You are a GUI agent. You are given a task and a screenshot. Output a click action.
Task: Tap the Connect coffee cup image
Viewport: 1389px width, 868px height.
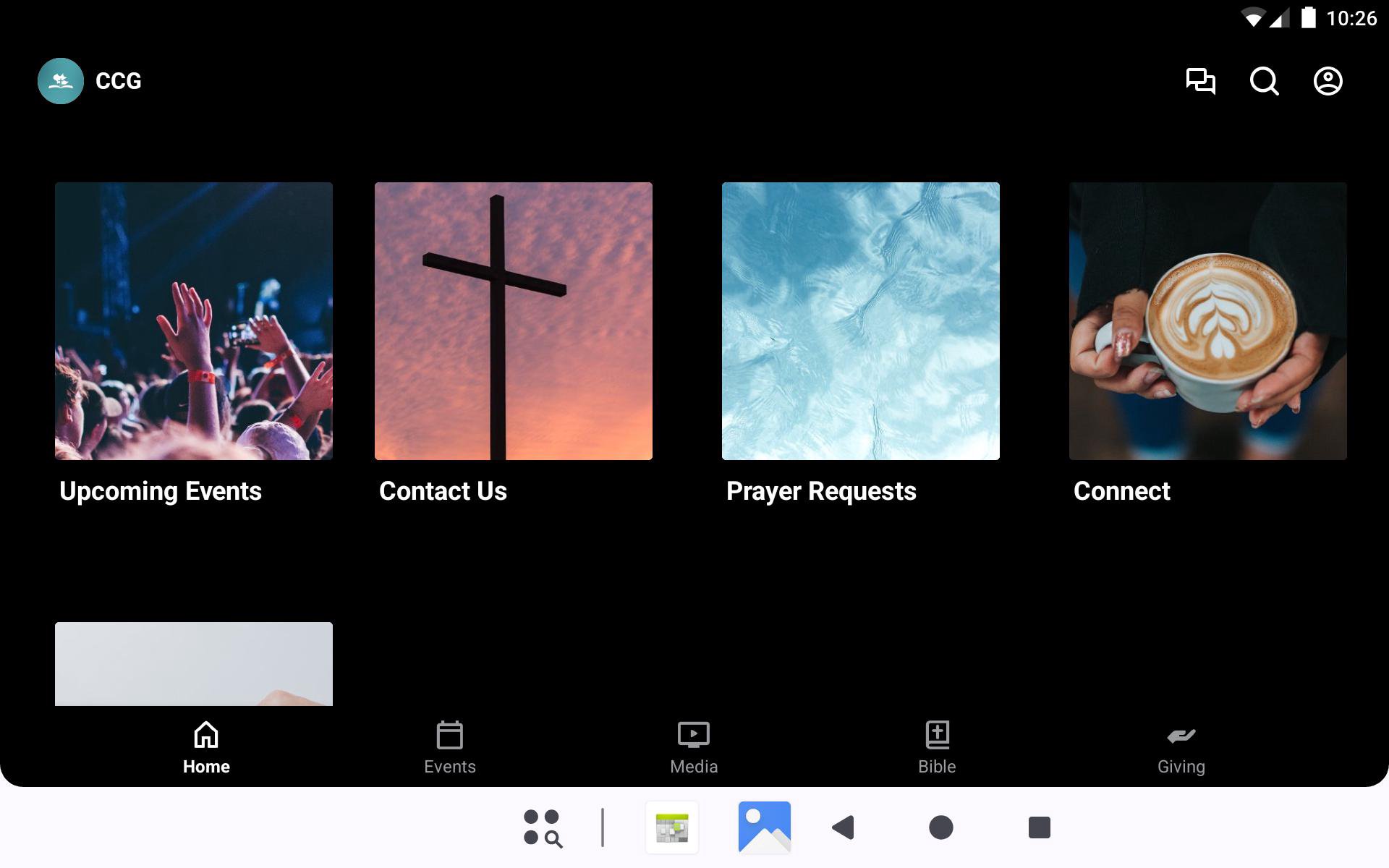1208,321
